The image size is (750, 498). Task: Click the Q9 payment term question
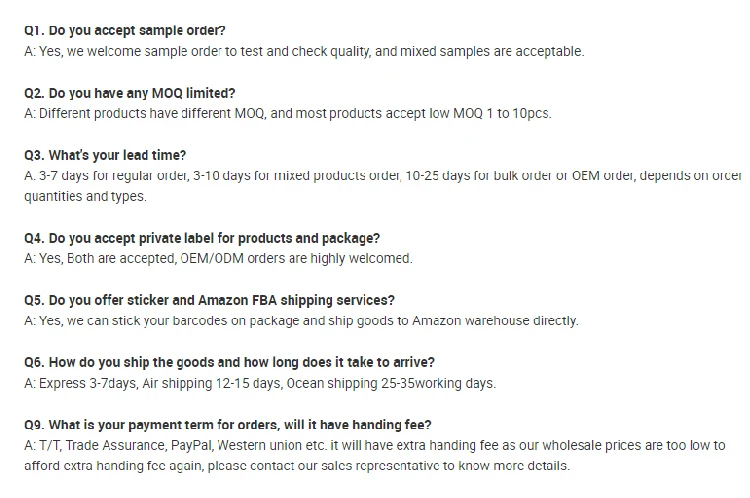[228, 425]
